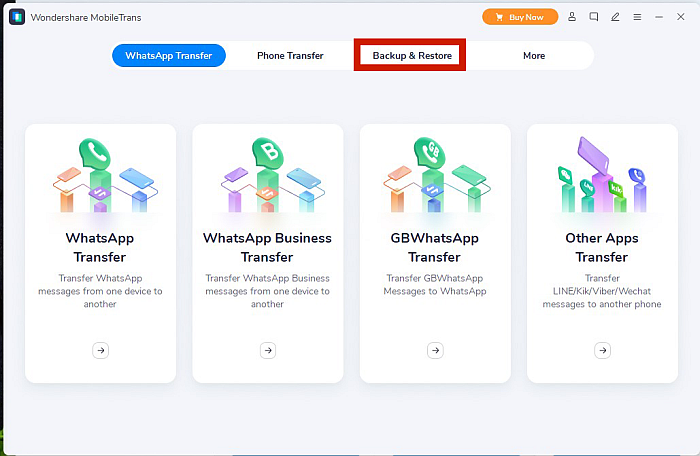This screenshot has width=700, height=456.
Task: Click arrow under WhatsApp Business Transfer card
Action: pos(268,351)
